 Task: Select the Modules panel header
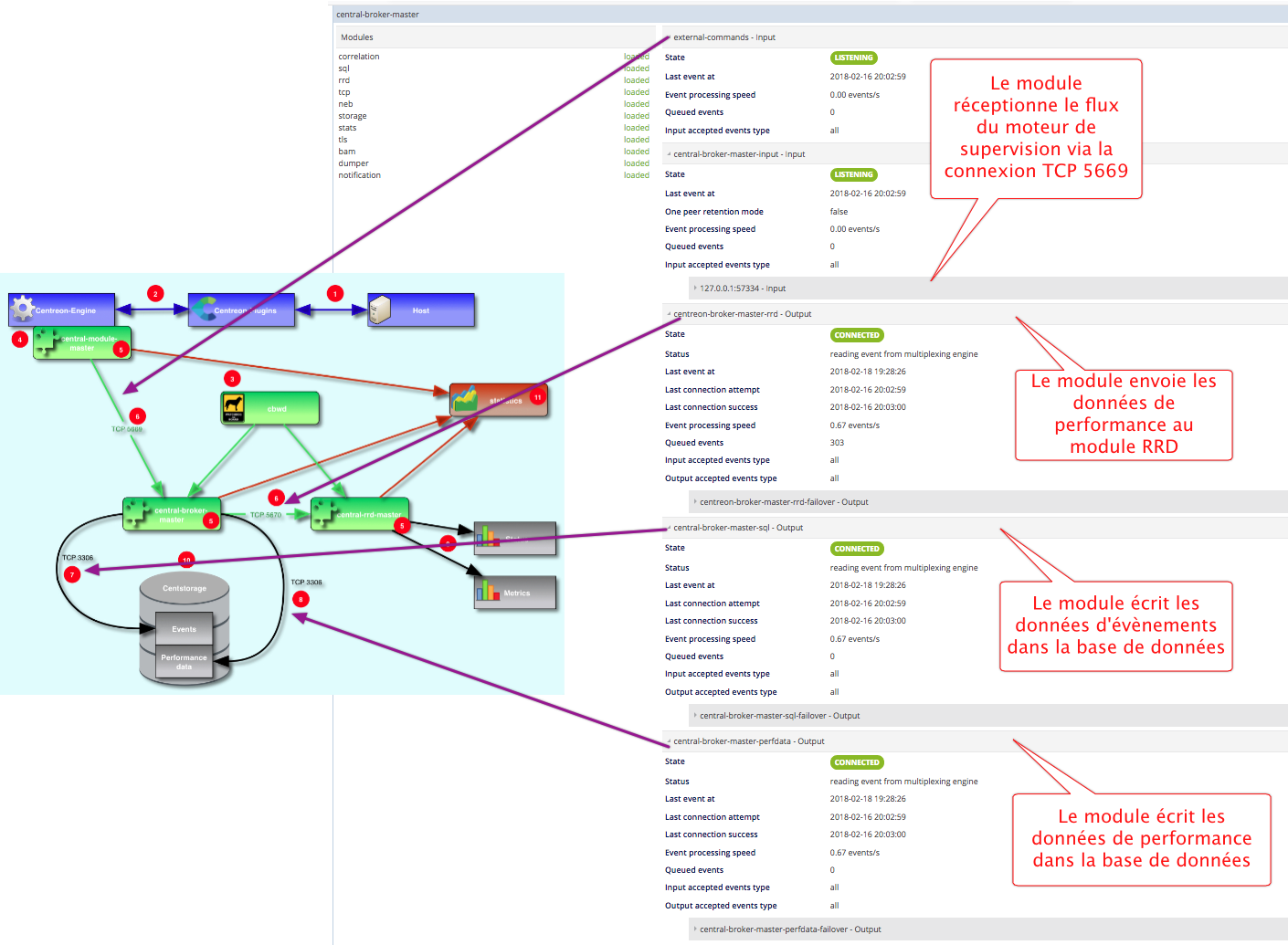pos(357,37)
